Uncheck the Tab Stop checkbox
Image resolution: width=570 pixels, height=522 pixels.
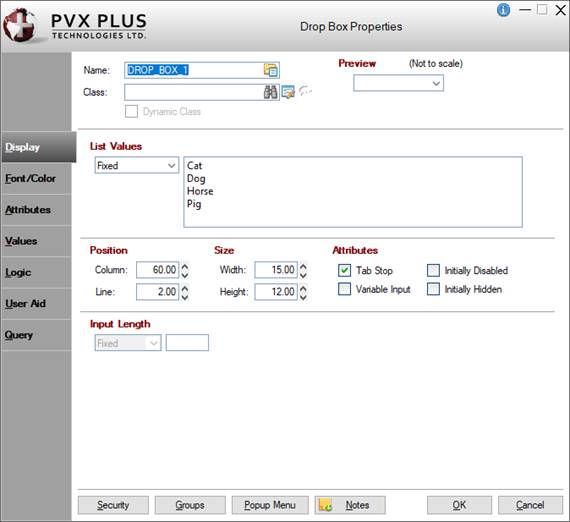tap(344, 270)
